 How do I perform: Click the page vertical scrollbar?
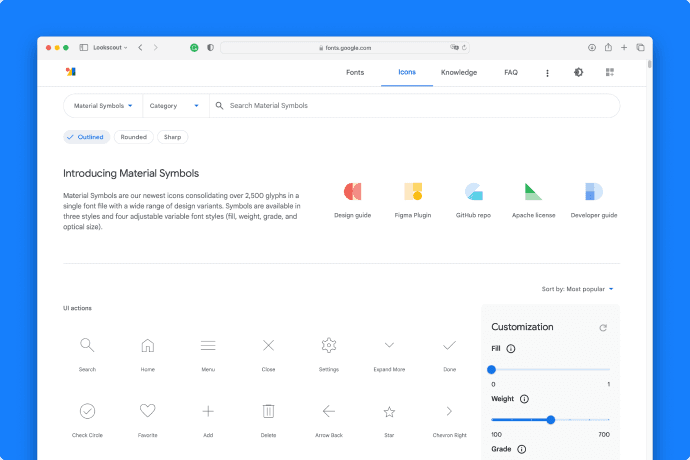[x=650, y=65]
